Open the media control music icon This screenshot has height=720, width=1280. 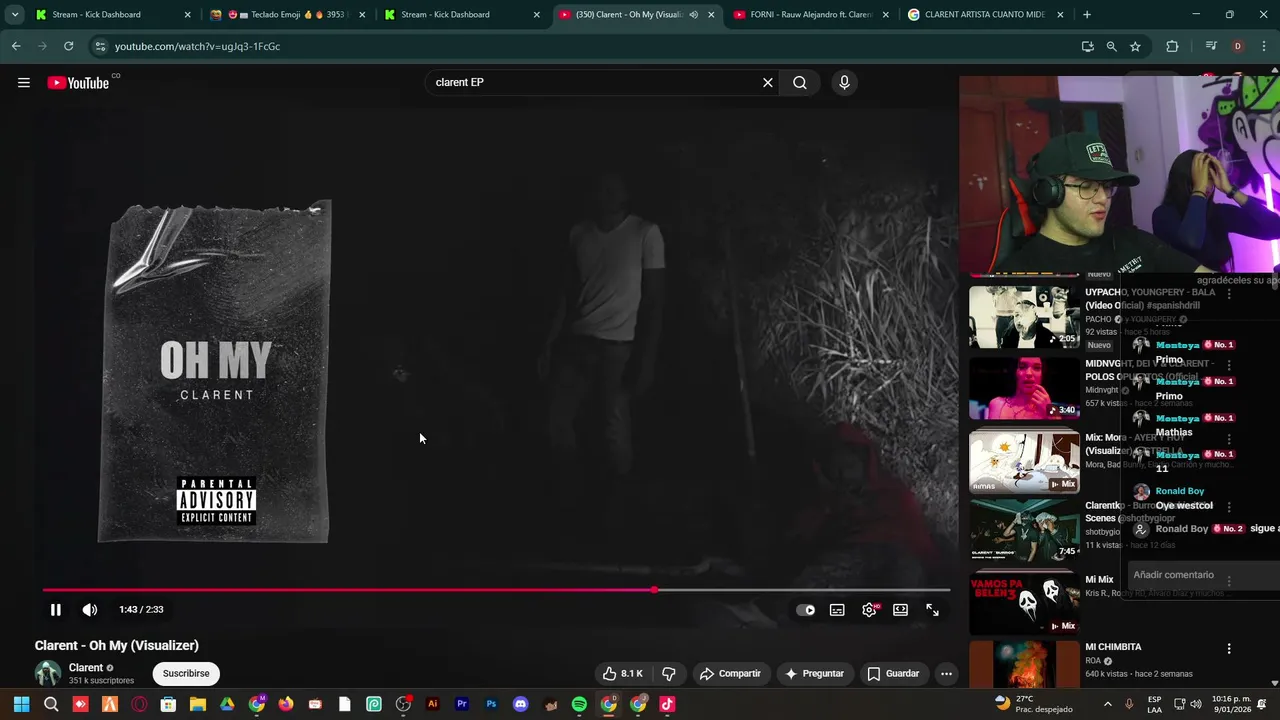1211,46
